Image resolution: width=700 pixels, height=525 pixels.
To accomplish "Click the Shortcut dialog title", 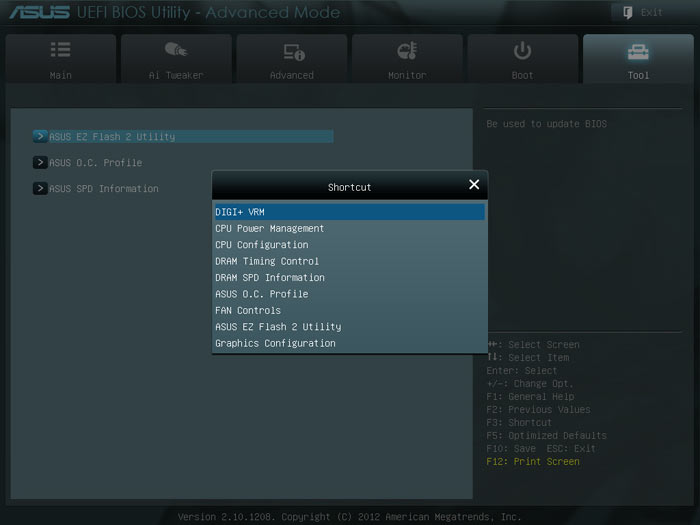I will pyautogui.click(x=350, y=188).
